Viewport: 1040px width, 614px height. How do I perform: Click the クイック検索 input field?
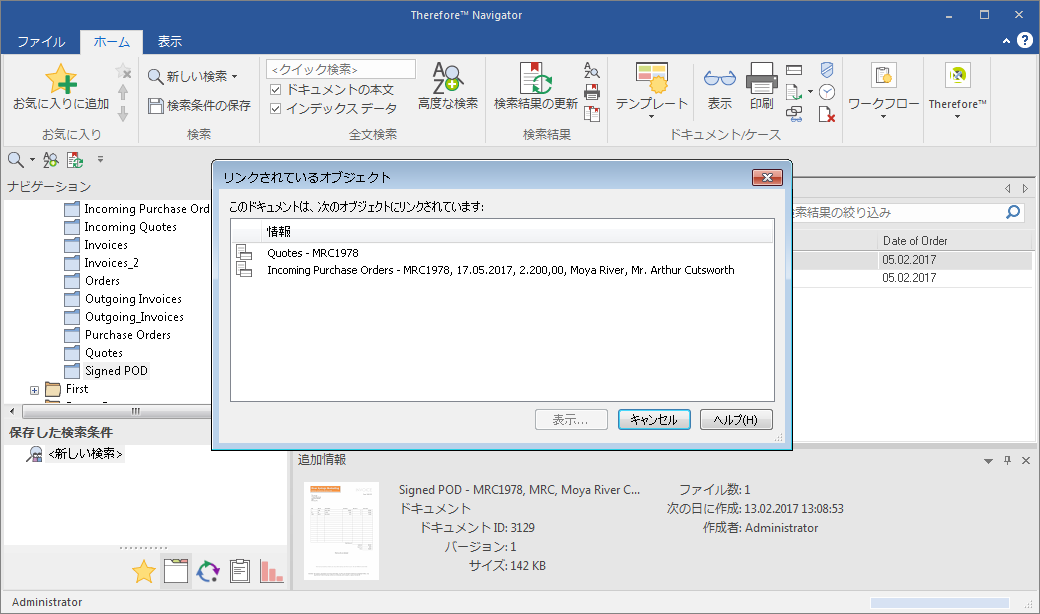341,69
